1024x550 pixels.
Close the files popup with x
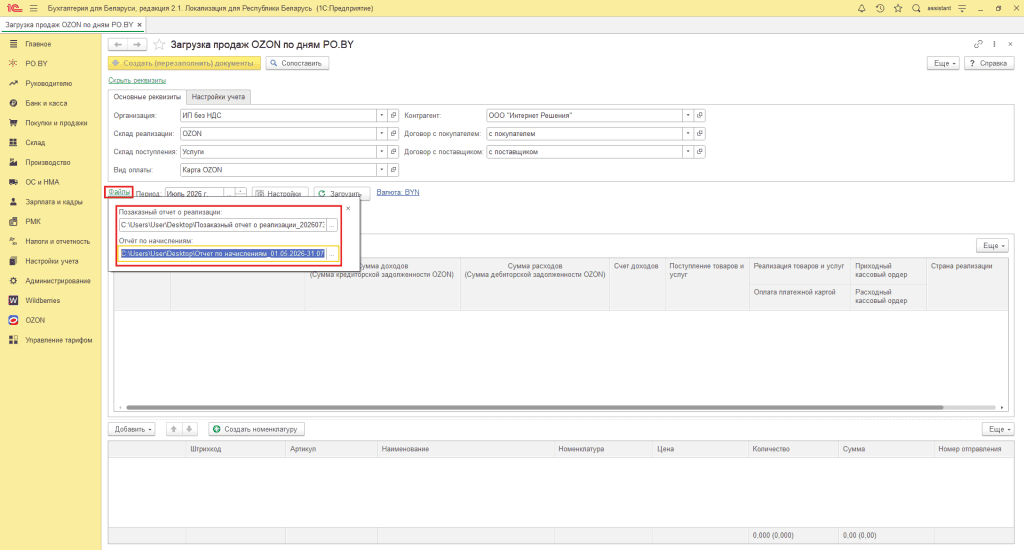[348, 208]
